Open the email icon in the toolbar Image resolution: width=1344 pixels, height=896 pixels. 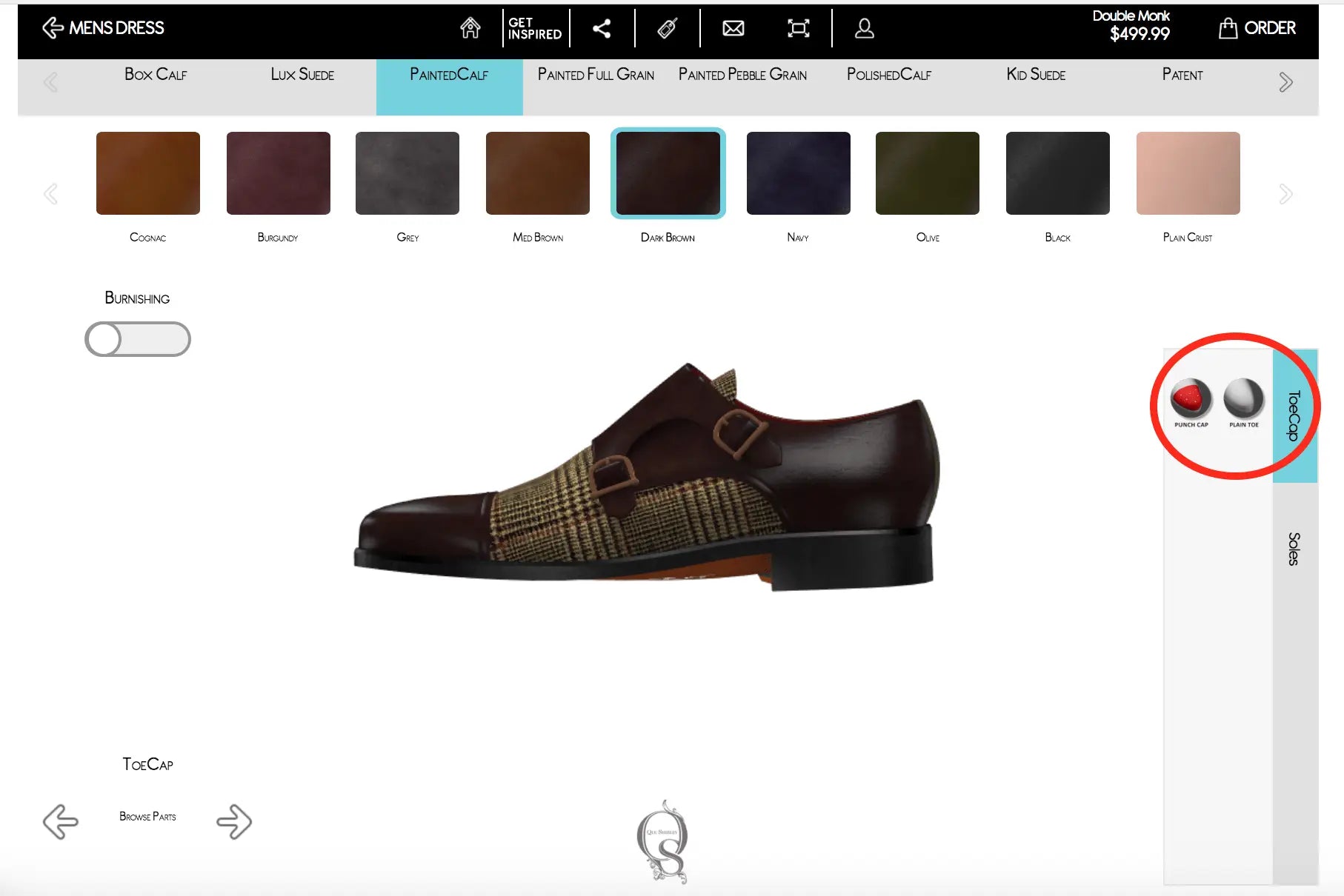[733, 28]
